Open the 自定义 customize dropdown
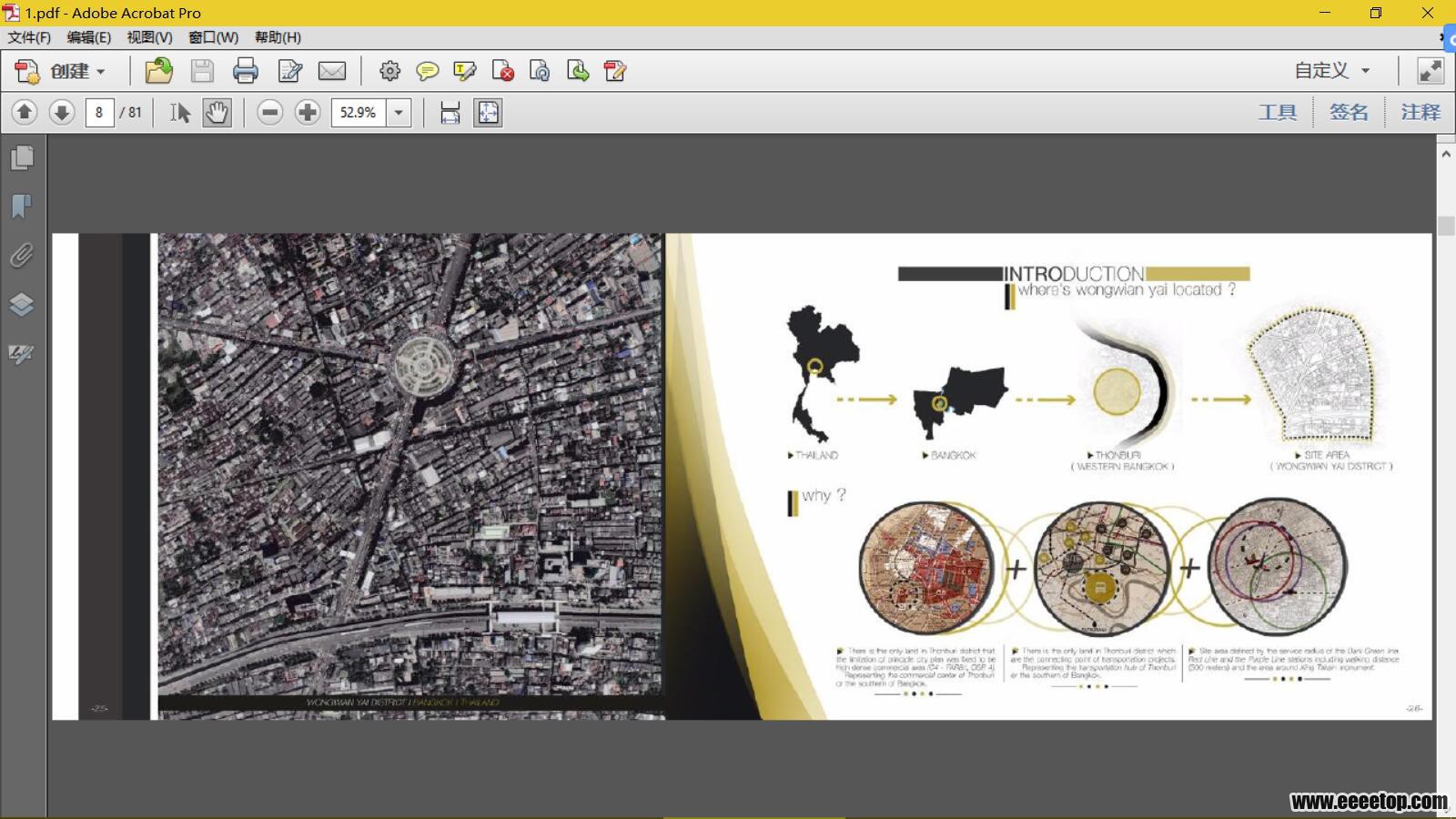Image resolution: width=1456 pixels, height=819 pixels. coord(1332,70)
